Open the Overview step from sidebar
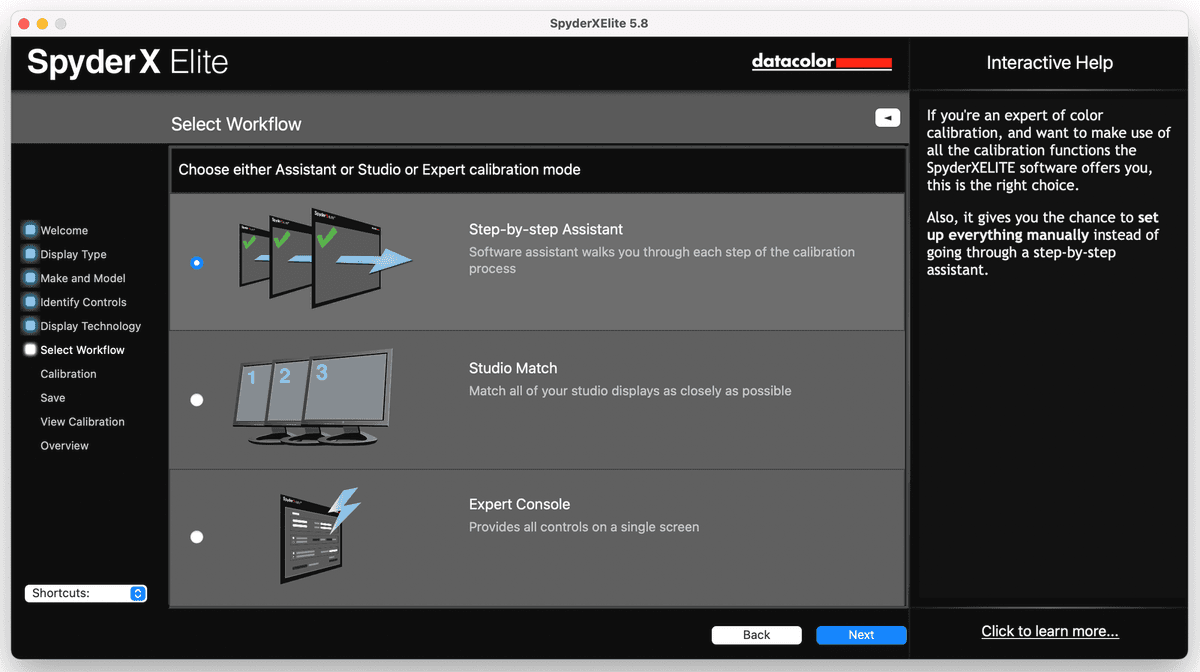This screenshot has height=672, width=1200. click(x=64, y=445)
